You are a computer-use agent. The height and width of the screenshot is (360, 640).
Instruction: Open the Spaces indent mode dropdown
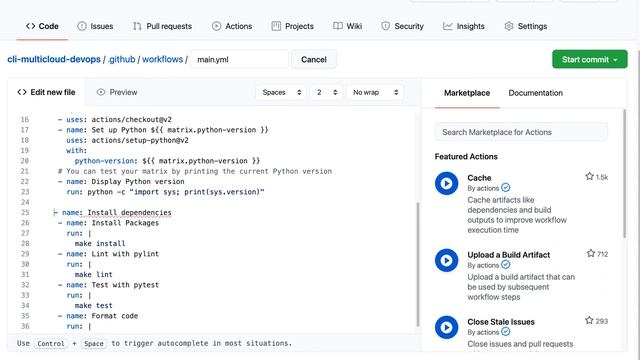pos(281,92)
